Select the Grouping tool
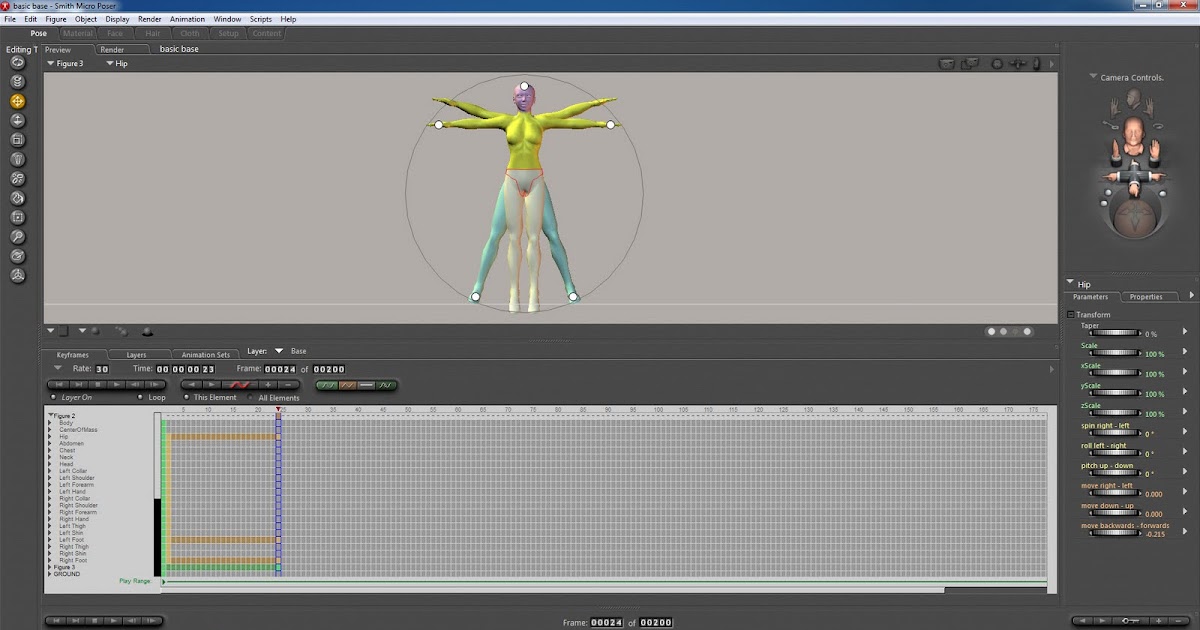This screenshot has width=1200, height=630. (x=18, y=217)
